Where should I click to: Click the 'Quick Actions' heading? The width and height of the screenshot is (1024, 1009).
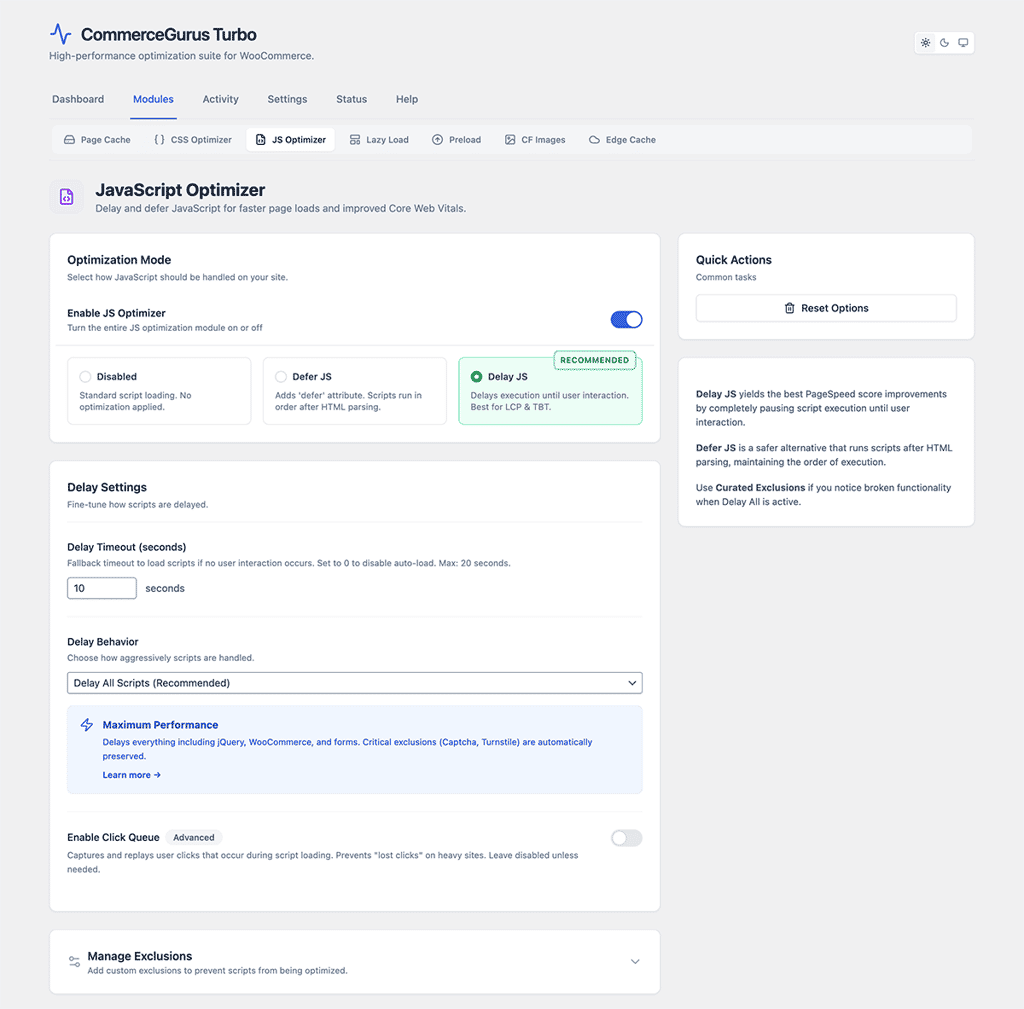click(x=733, y=260)
